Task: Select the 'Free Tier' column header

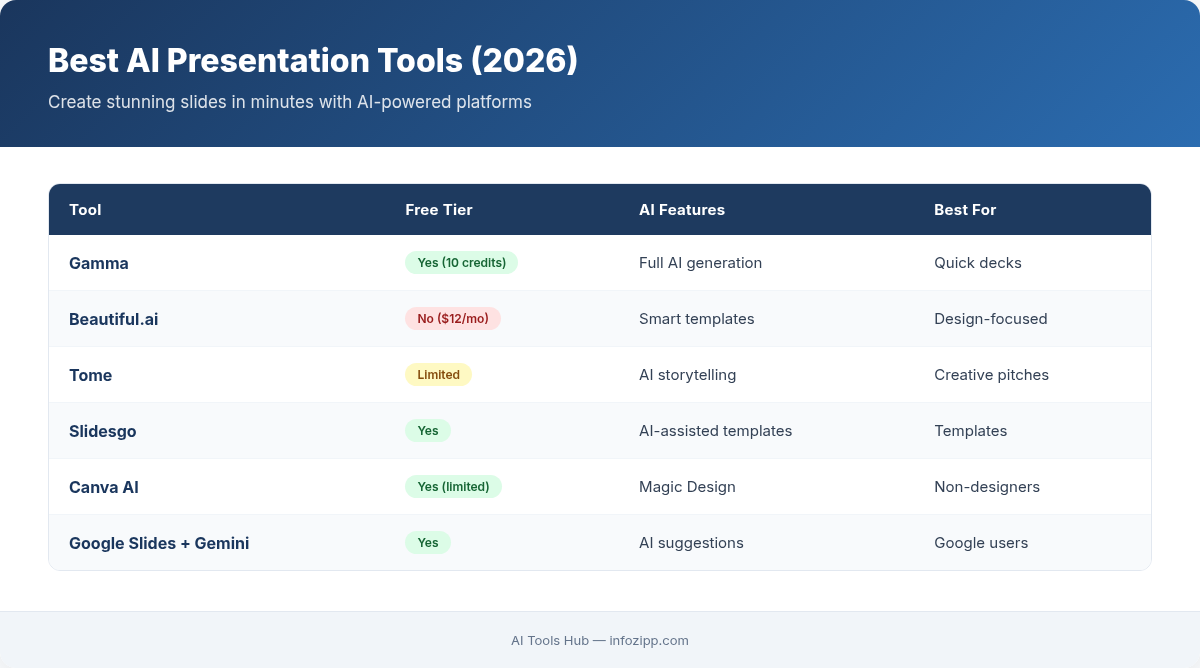Action: [439, 210]
